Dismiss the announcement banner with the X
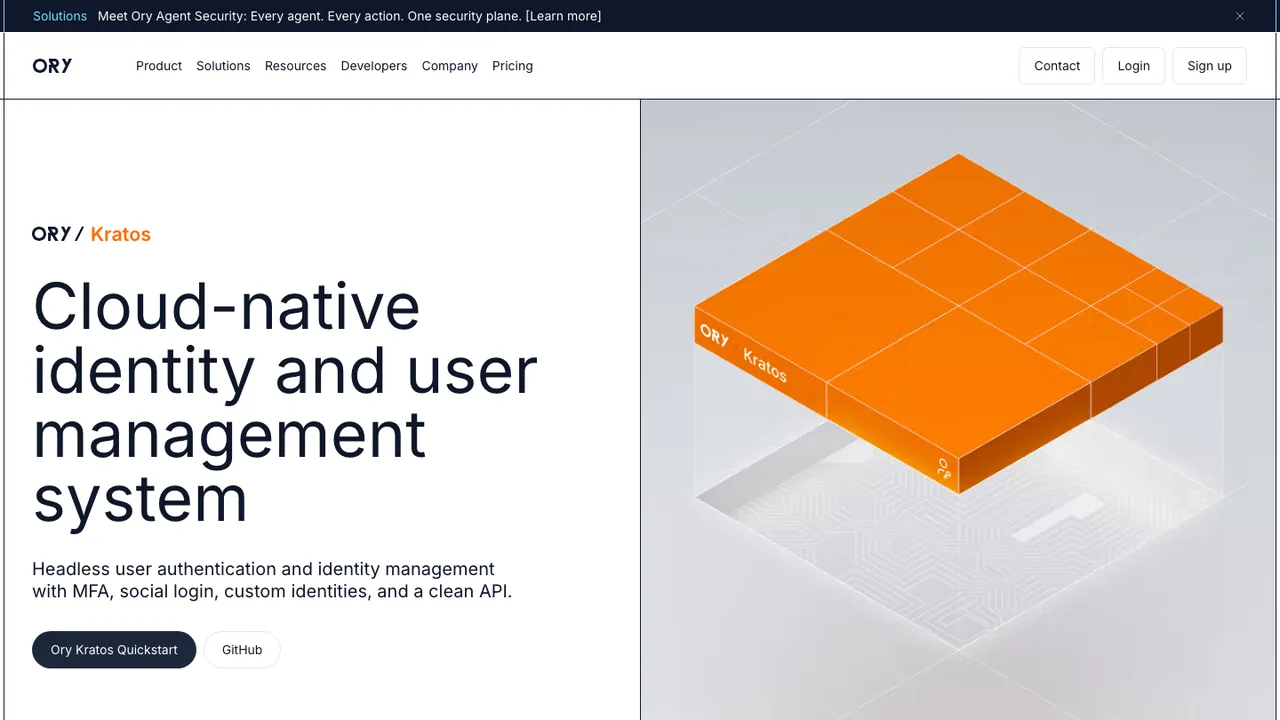1280x720 pixels. (1240, 16)
